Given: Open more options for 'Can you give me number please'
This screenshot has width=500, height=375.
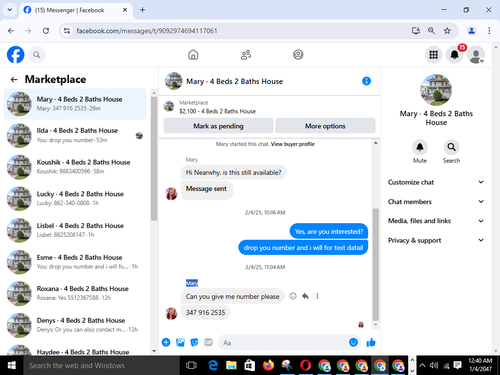Looking at the screenshot, I should click(317, 296).
